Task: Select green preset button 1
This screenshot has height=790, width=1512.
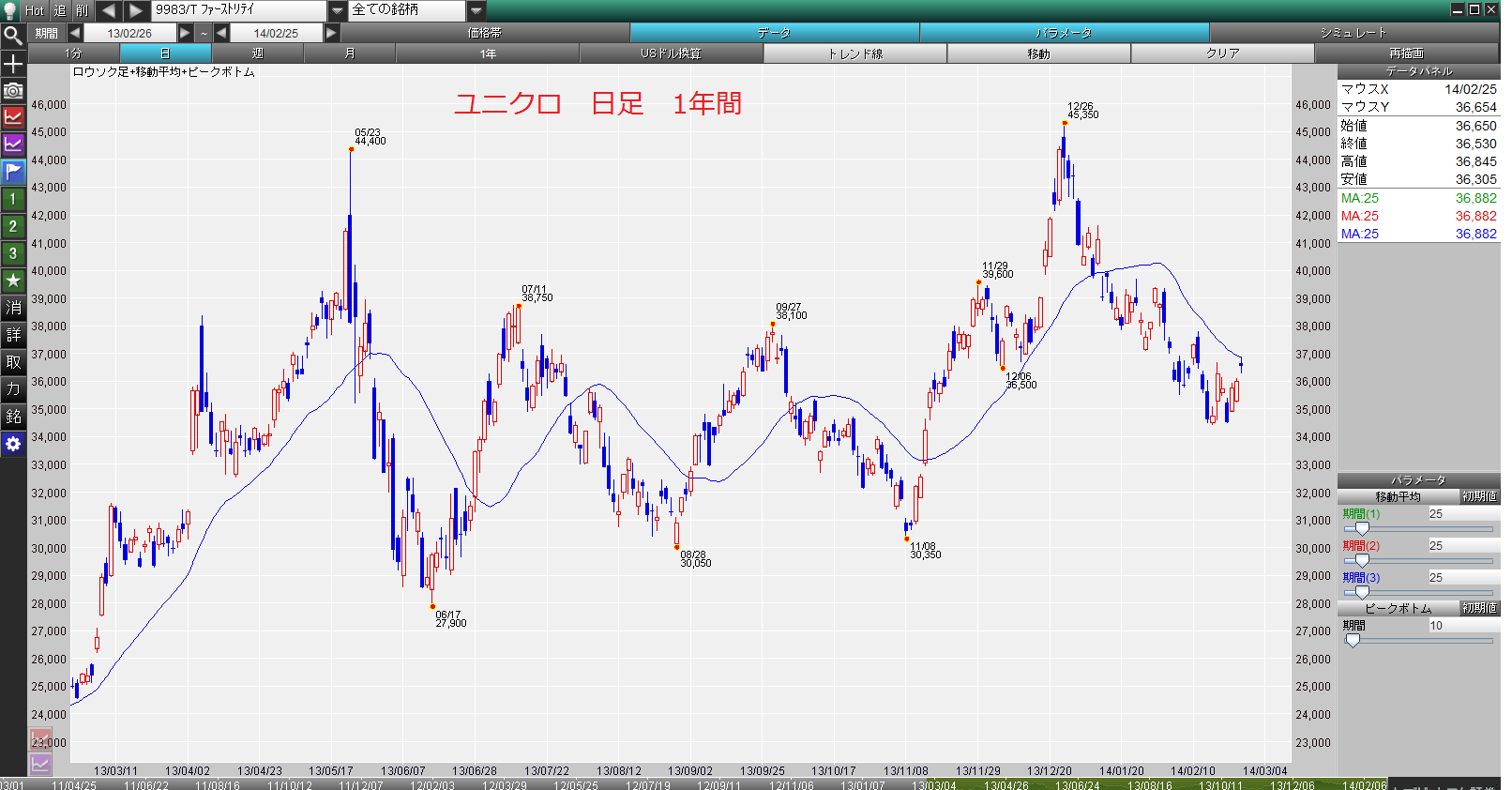Action: click(13, 199)
